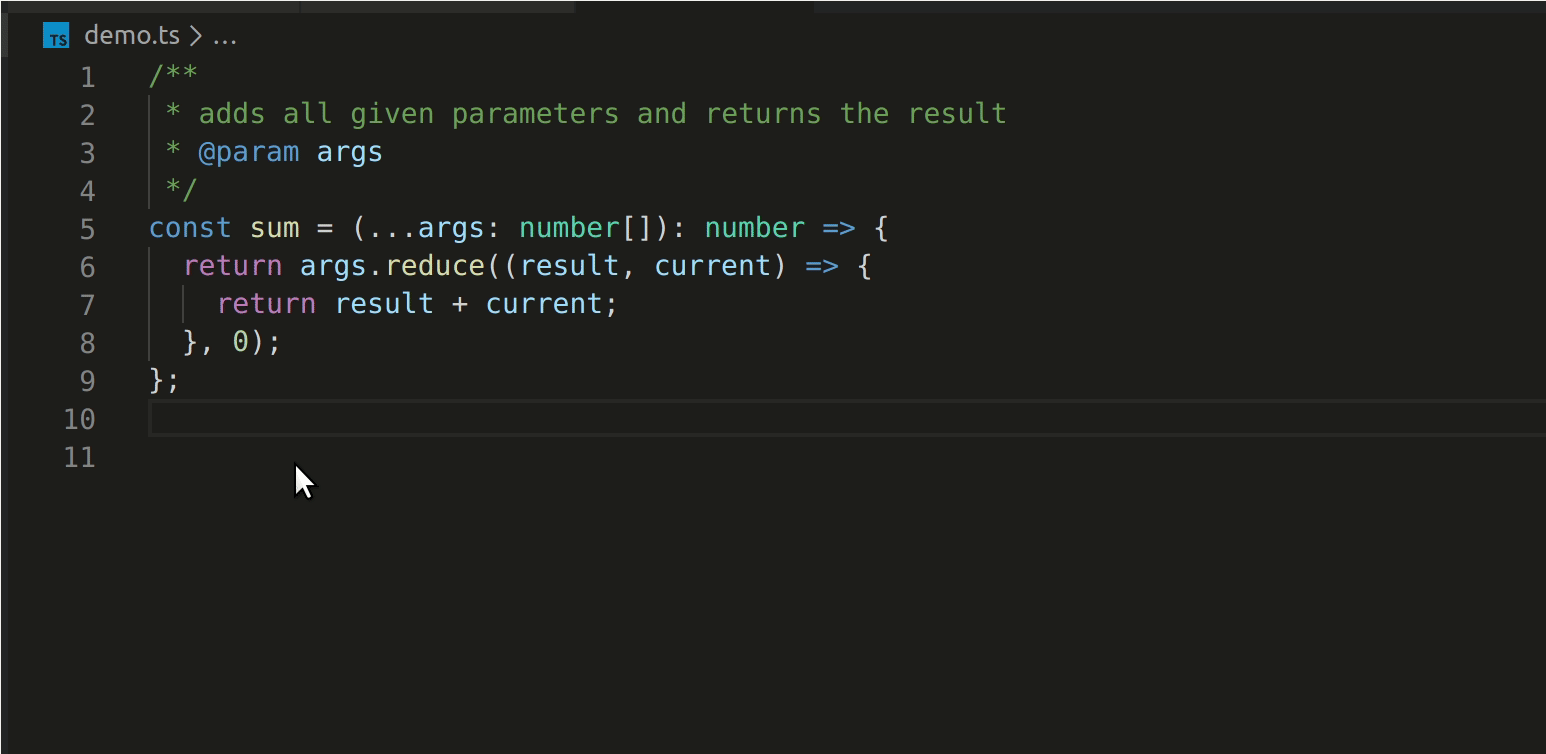The height and width of the screenshot is (754, 1546).
Task: Expand the breadcrumb ellipsis symbol list
Action: pos(225,36)
